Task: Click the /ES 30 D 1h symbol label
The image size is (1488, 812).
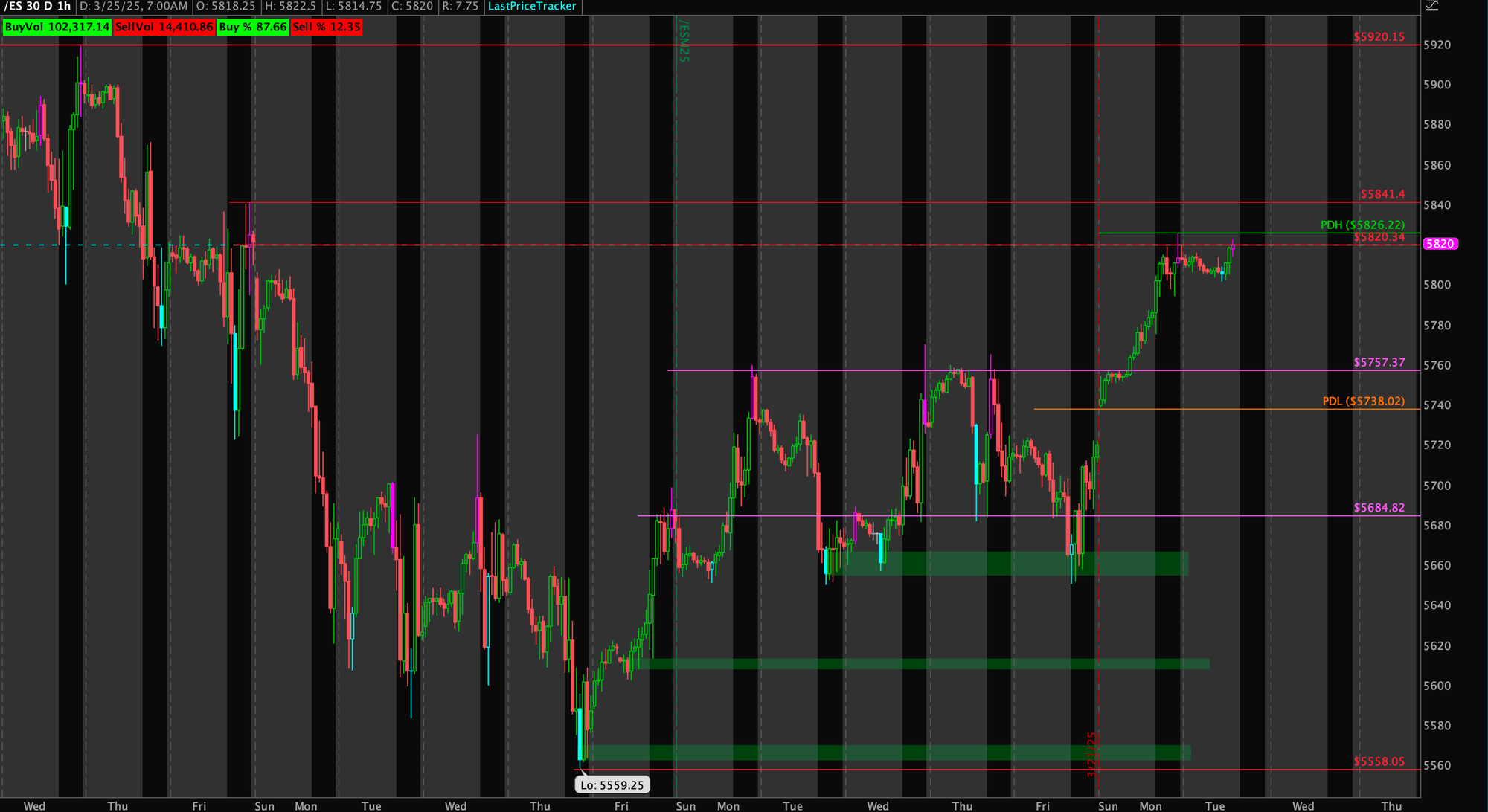Action: tap(37, 6)
